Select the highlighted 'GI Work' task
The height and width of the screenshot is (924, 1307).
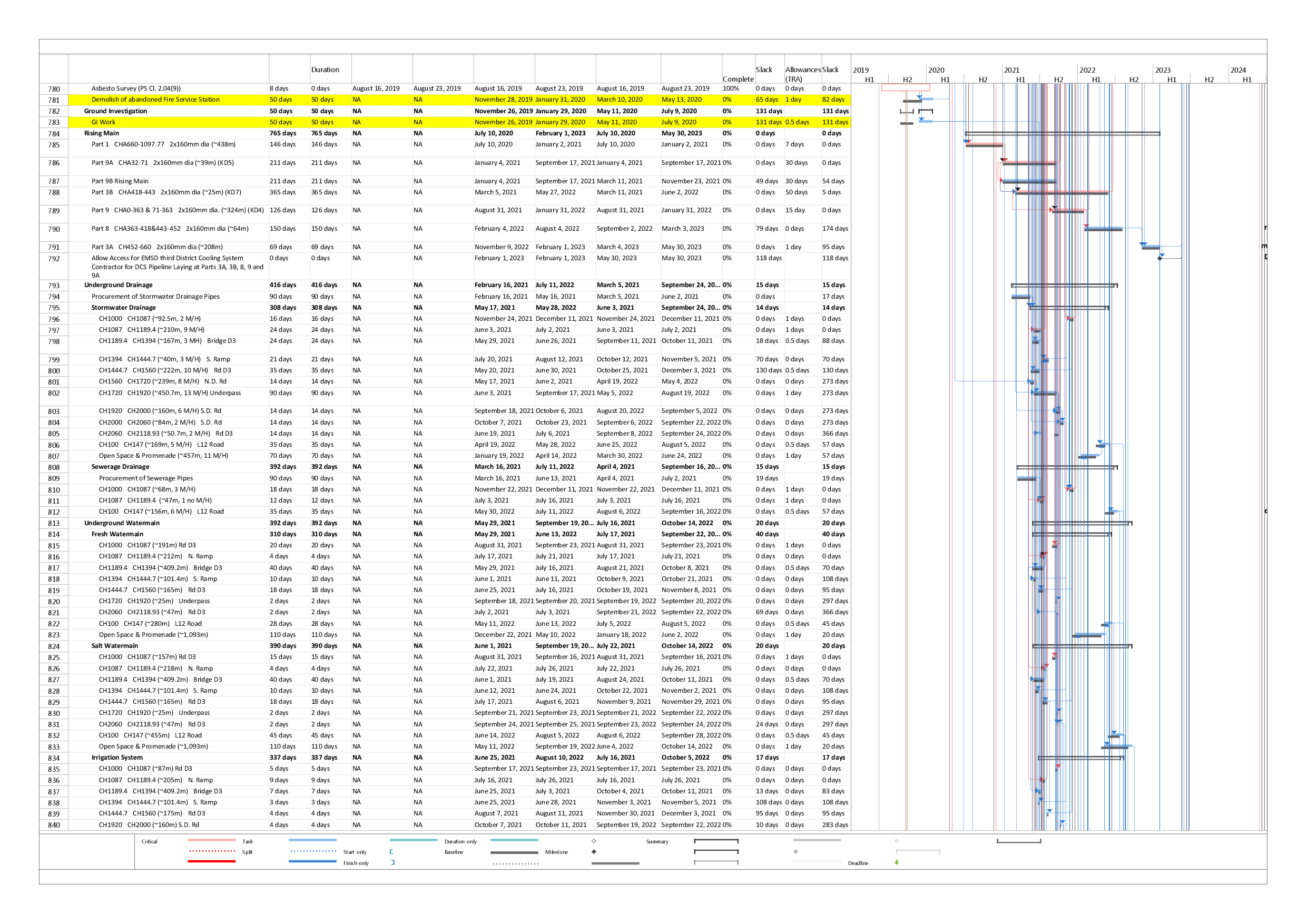(x=103, y=122)
